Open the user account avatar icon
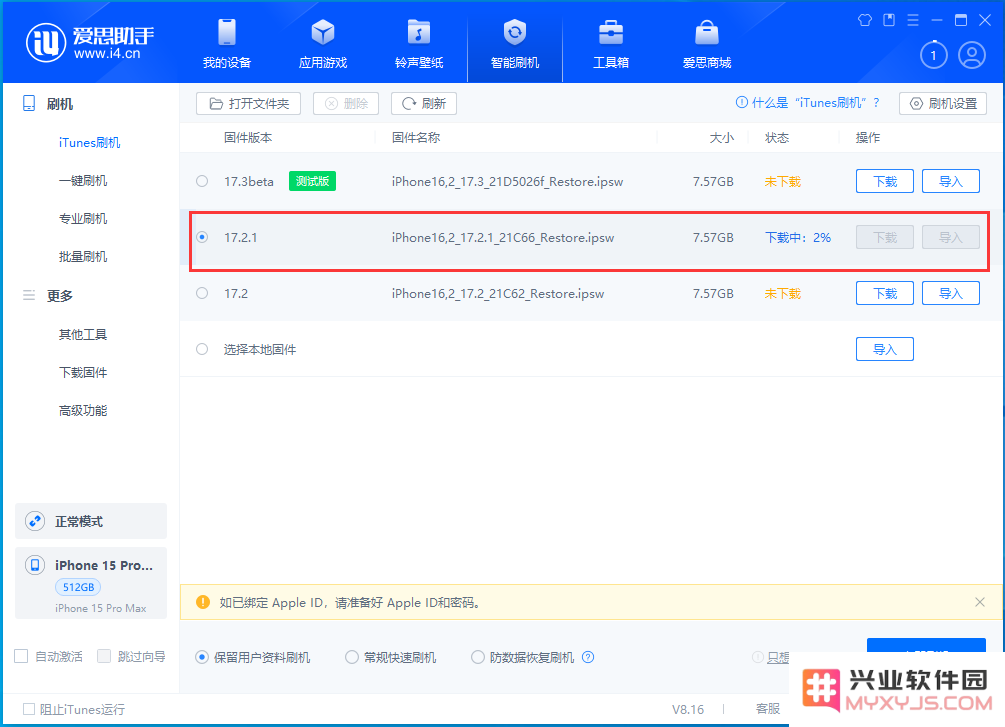 pyautogui.click(x=972, y=55)
